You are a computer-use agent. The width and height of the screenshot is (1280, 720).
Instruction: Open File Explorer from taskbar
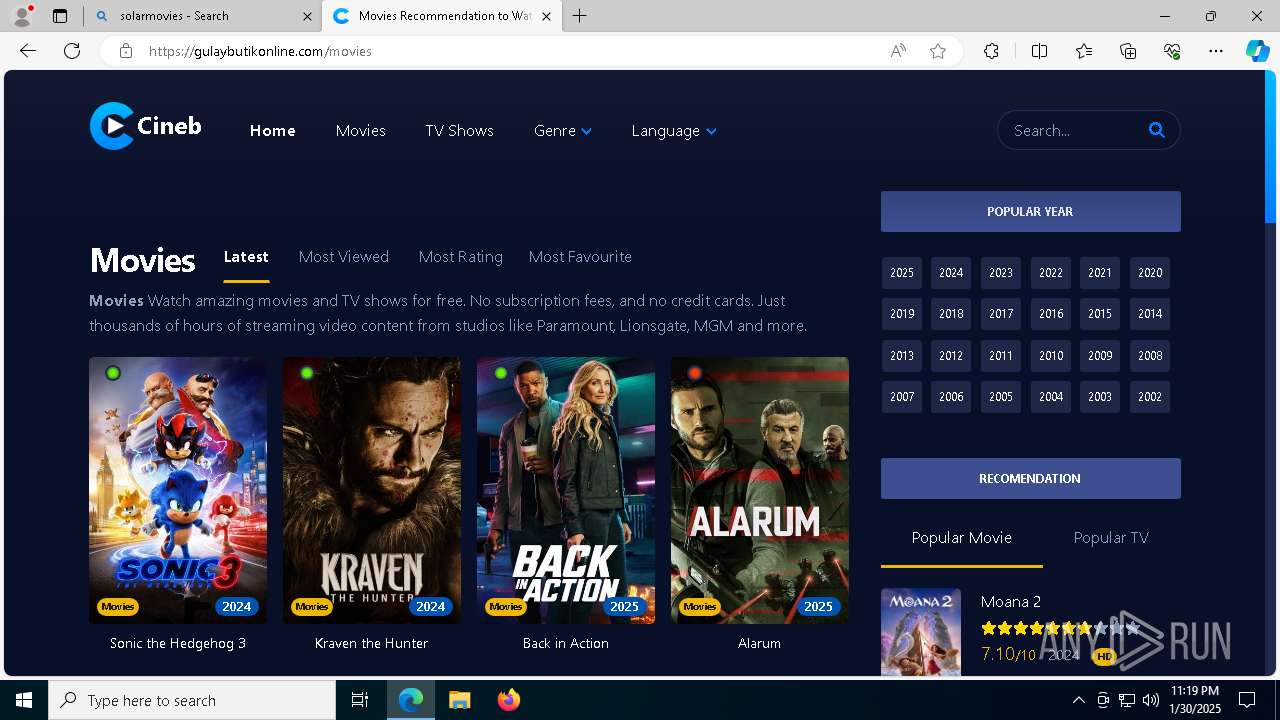pos(459,700)
